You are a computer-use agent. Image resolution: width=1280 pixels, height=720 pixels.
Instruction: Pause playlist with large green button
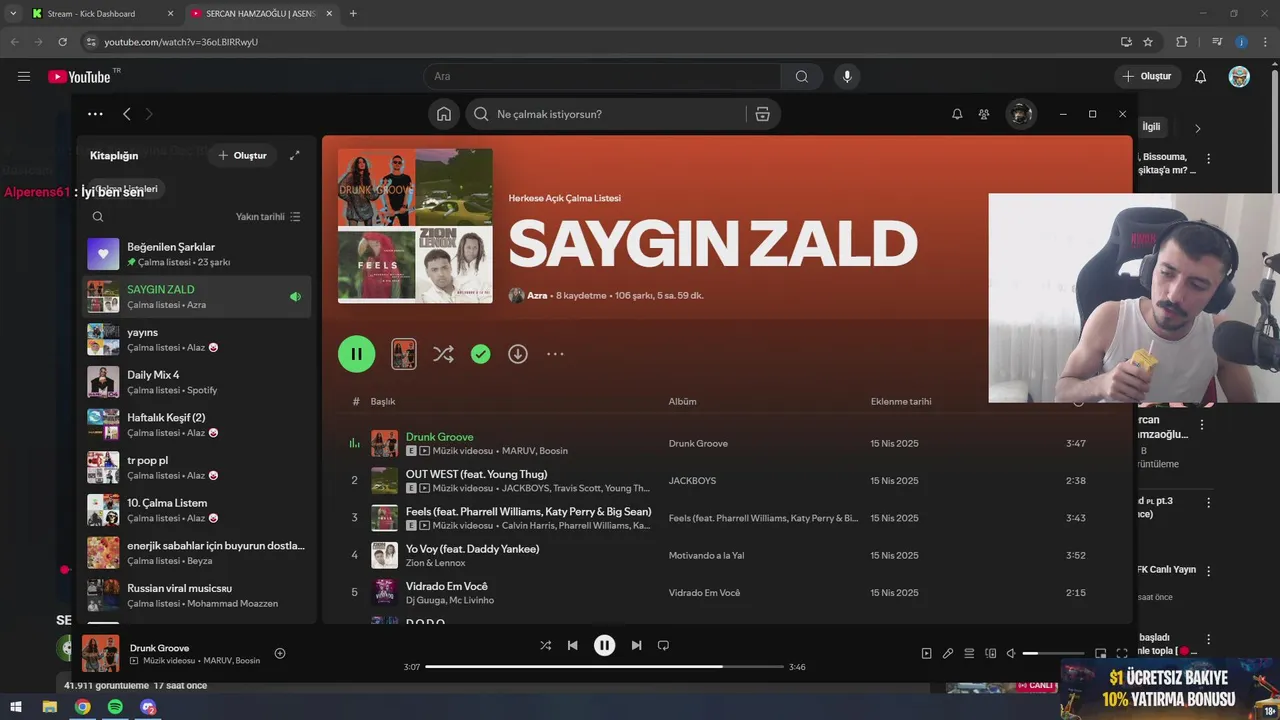(357, 354)
